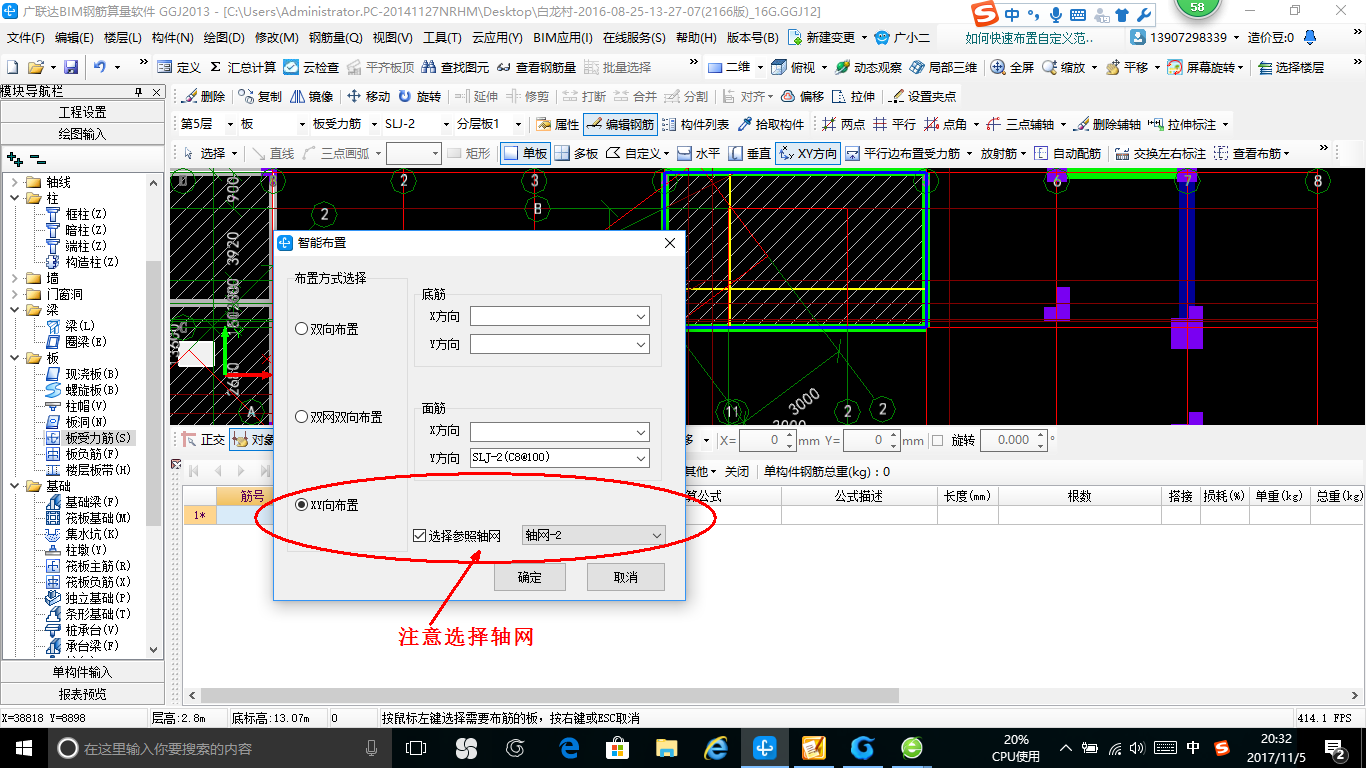Select the 复制 copy tool
The width and height of the screenshot is (1366, 768).
(x=261, y=96)
